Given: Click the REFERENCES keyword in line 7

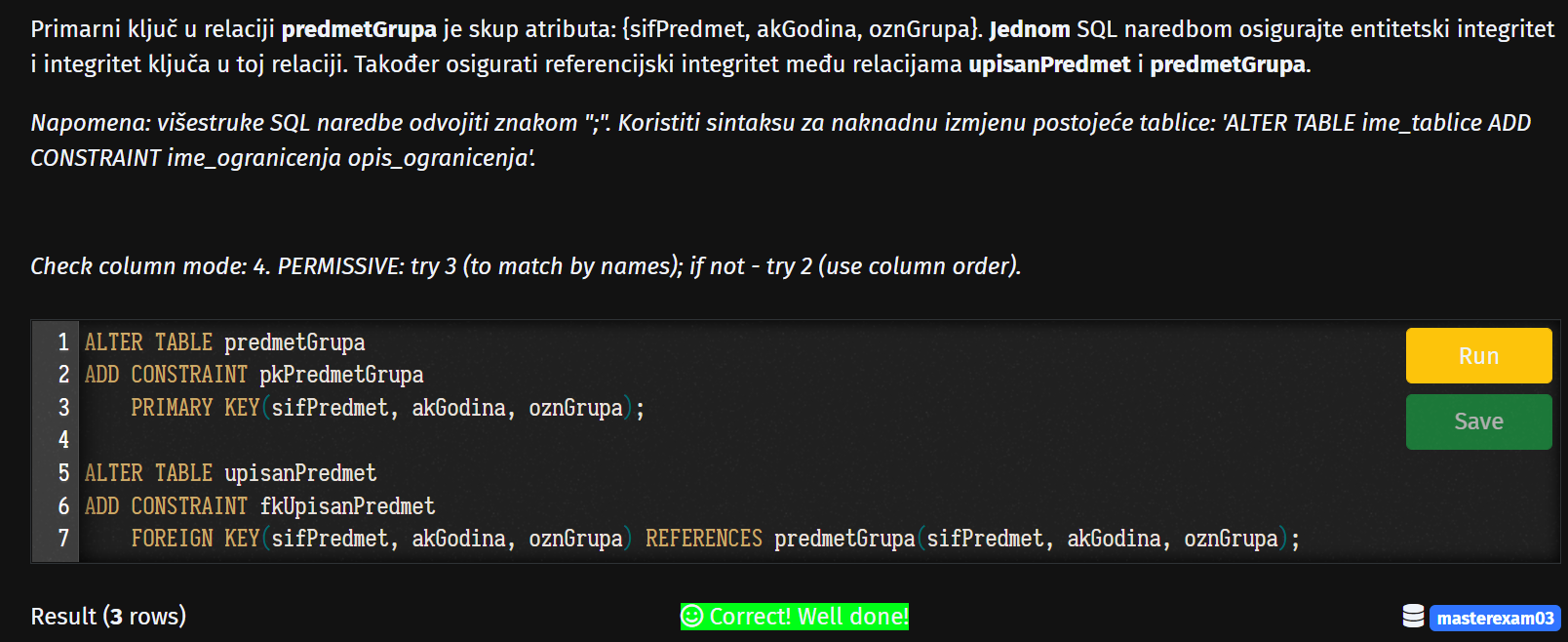Looking at the screenshot, I should point(704,539).
